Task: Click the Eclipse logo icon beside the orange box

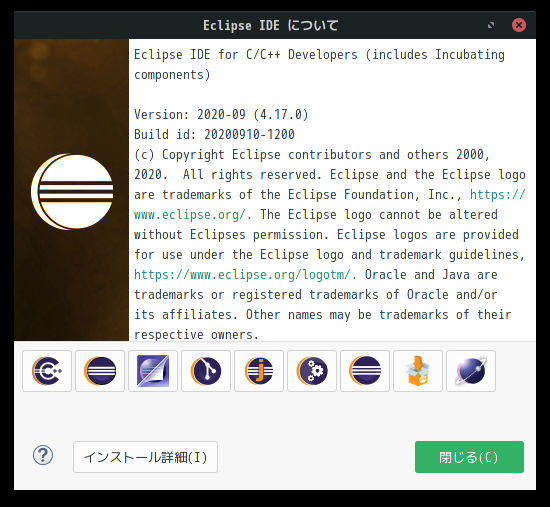Action: click(365, 371)
